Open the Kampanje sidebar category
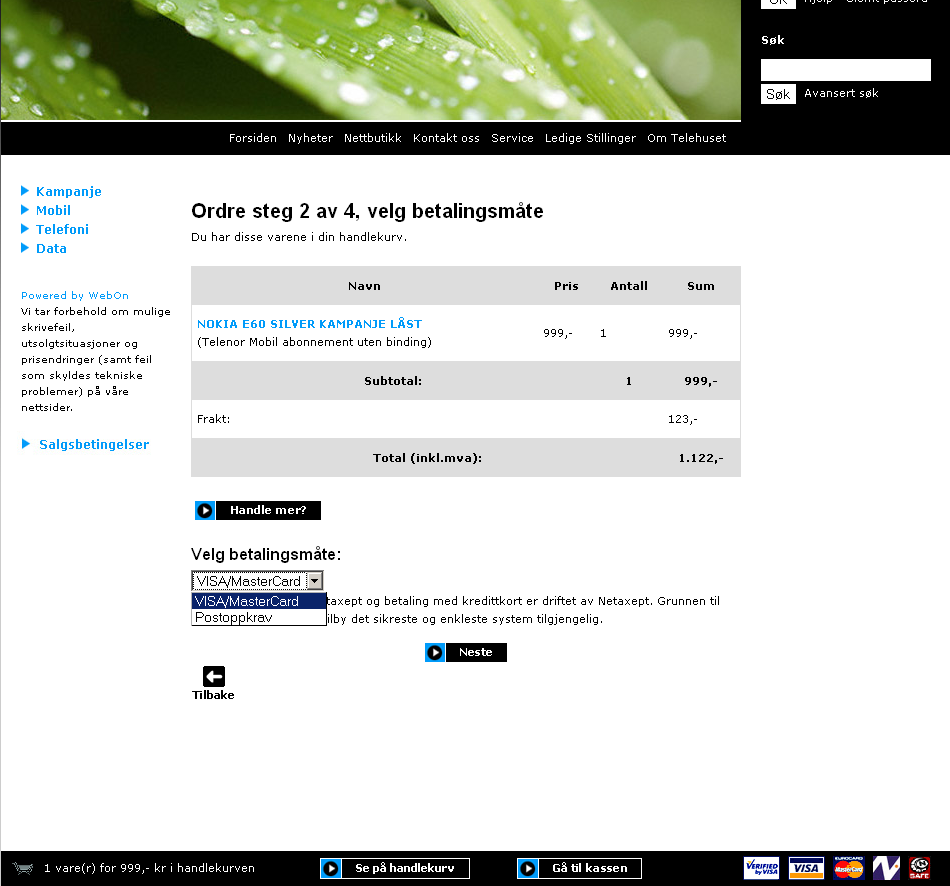950x886 pixels. [68, 192]
